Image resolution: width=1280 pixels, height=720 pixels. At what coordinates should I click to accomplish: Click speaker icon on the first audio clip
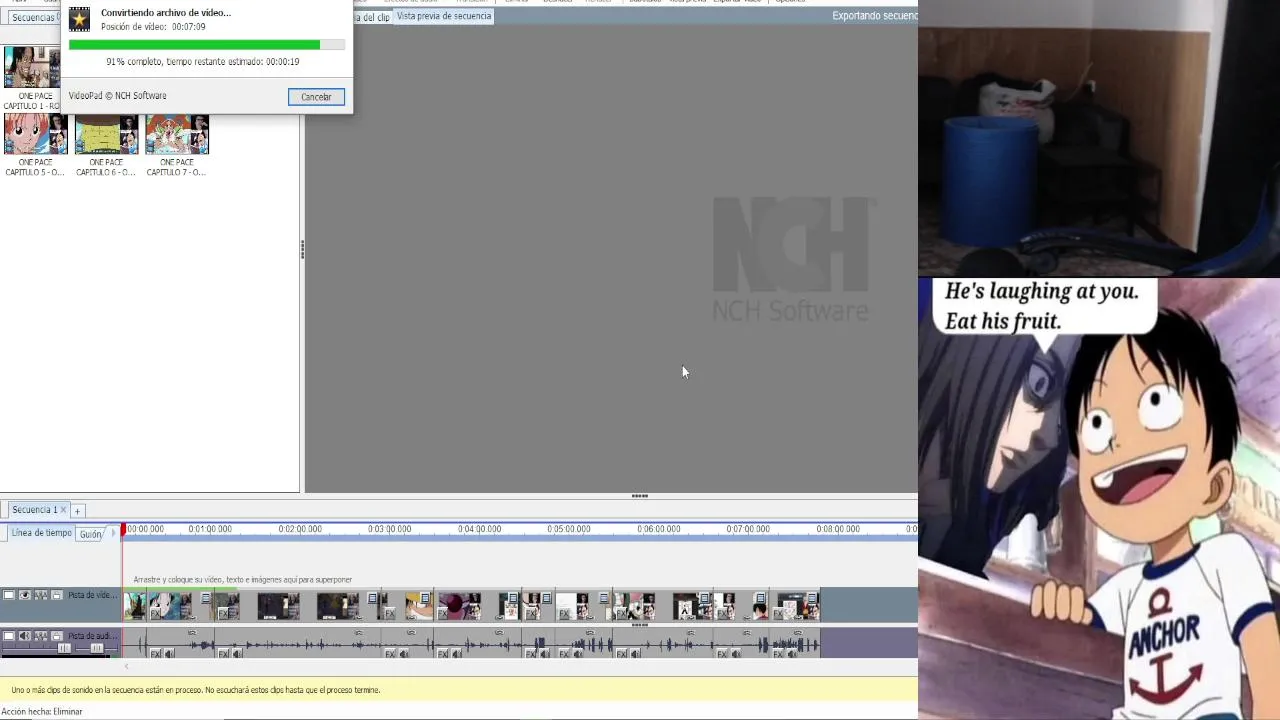pos(169,654)
